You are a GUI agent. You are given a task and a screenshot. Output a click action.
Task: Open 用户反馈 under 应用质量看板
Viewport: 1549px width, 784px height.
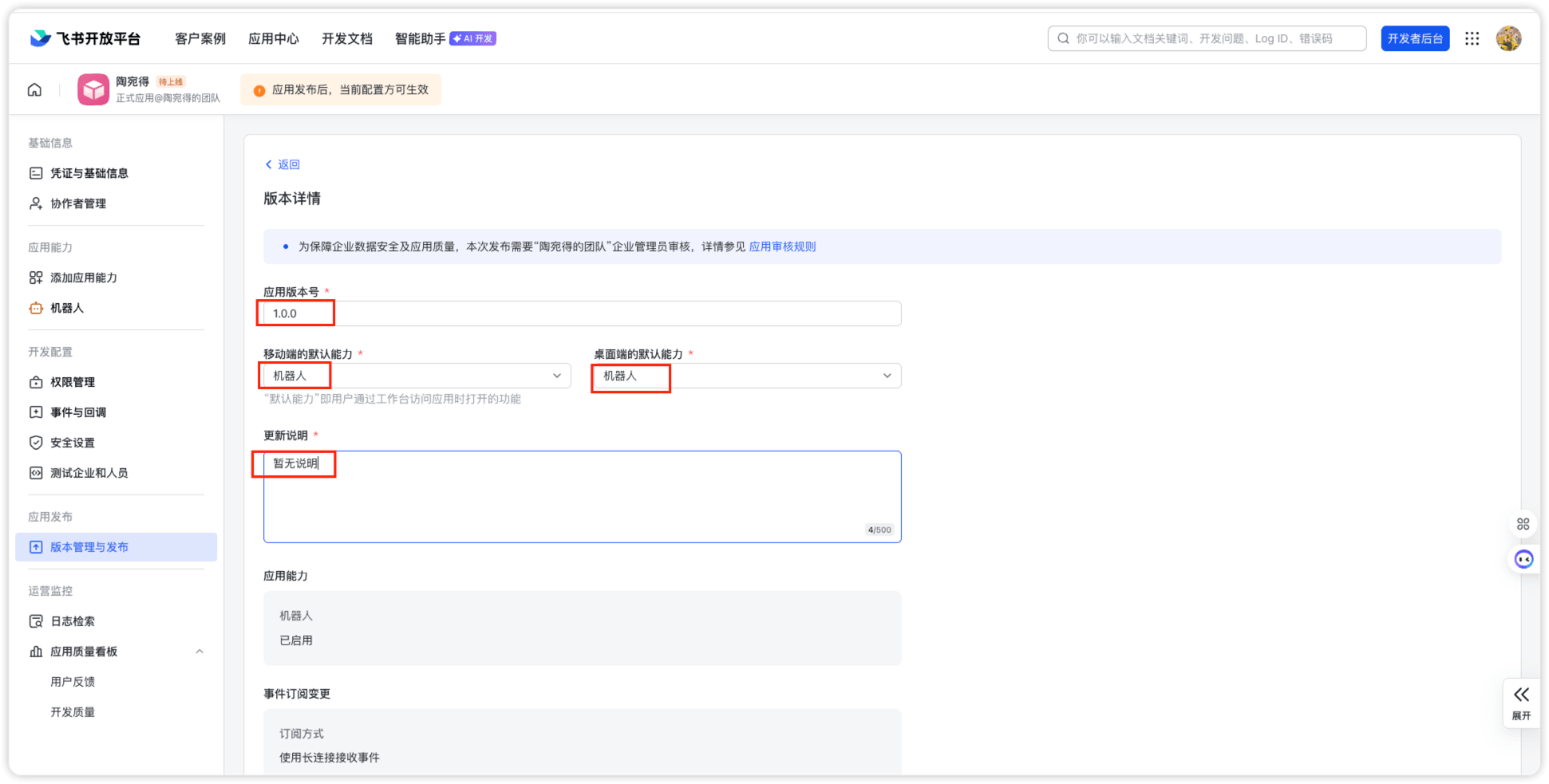[x=73, y=682]
